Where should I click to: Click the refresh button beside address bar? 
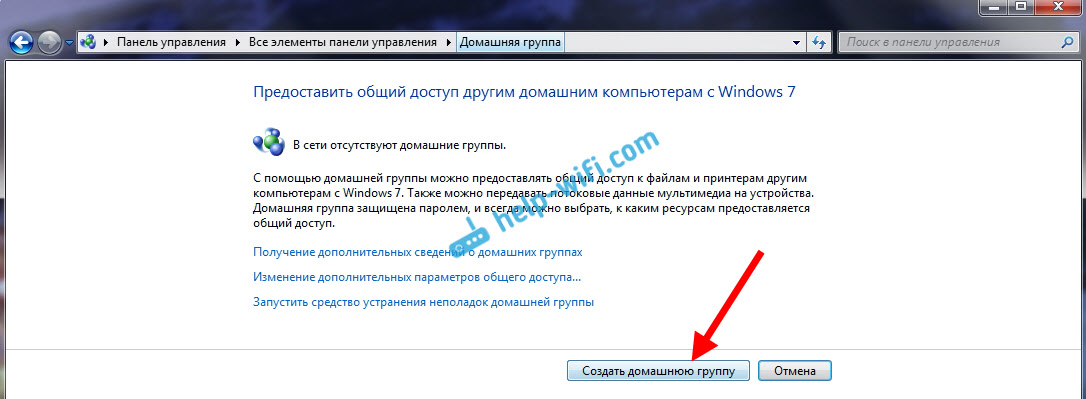[x=819, y=42]
